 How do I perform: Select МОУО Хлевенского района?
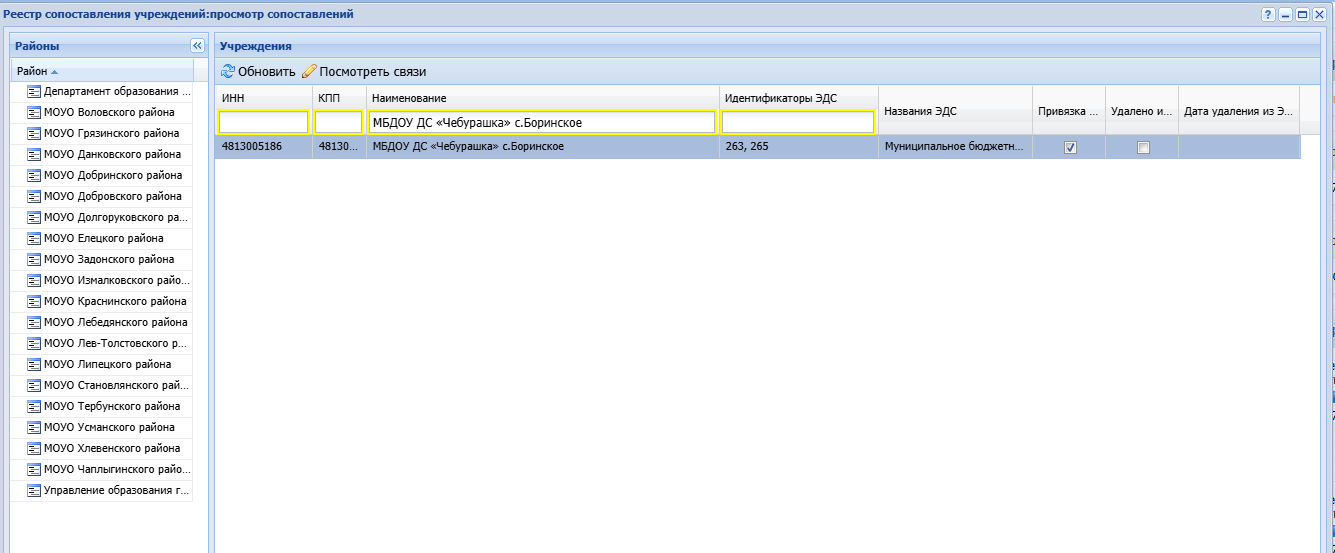(x=103, y=448)
